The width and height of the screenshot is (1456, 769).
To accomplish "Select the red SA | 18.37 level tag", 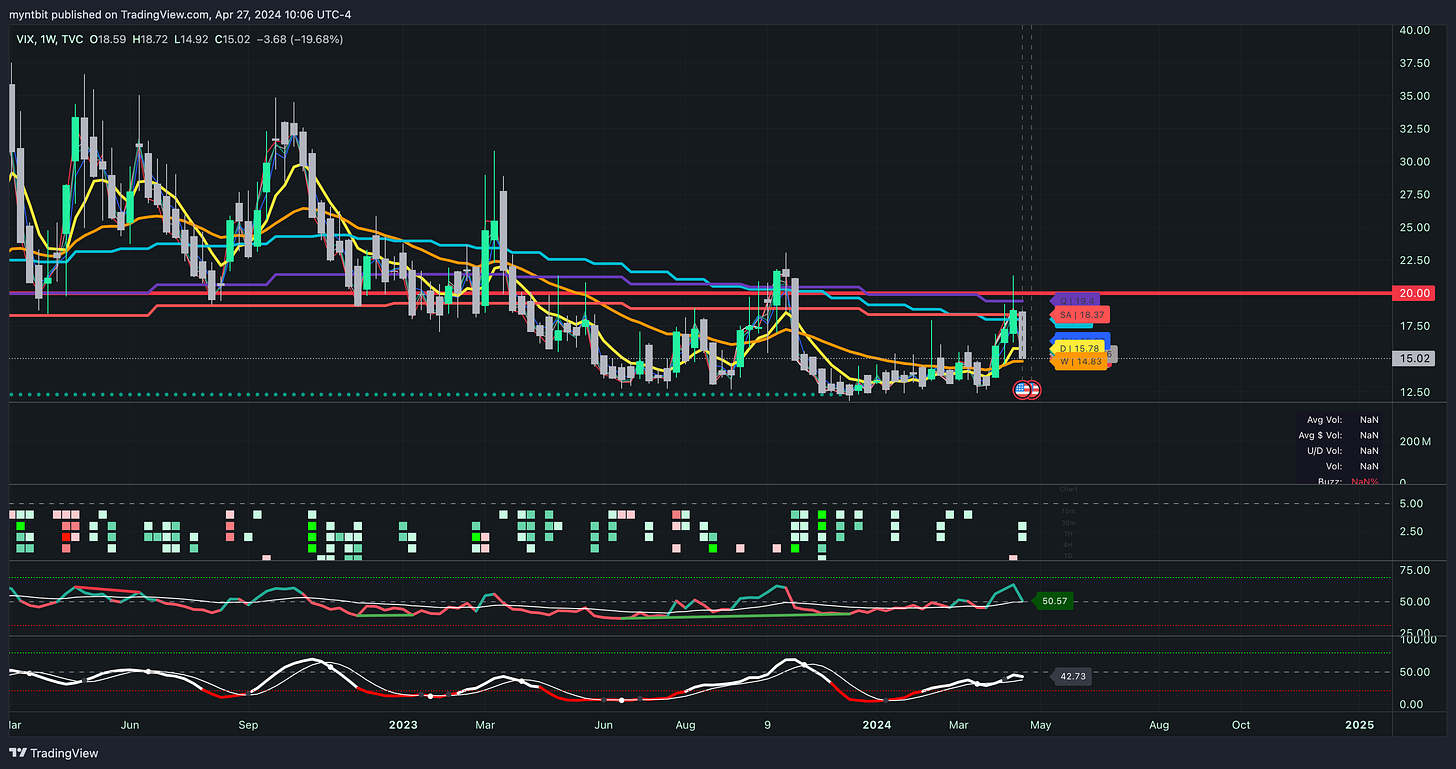I will point(1080,315).
